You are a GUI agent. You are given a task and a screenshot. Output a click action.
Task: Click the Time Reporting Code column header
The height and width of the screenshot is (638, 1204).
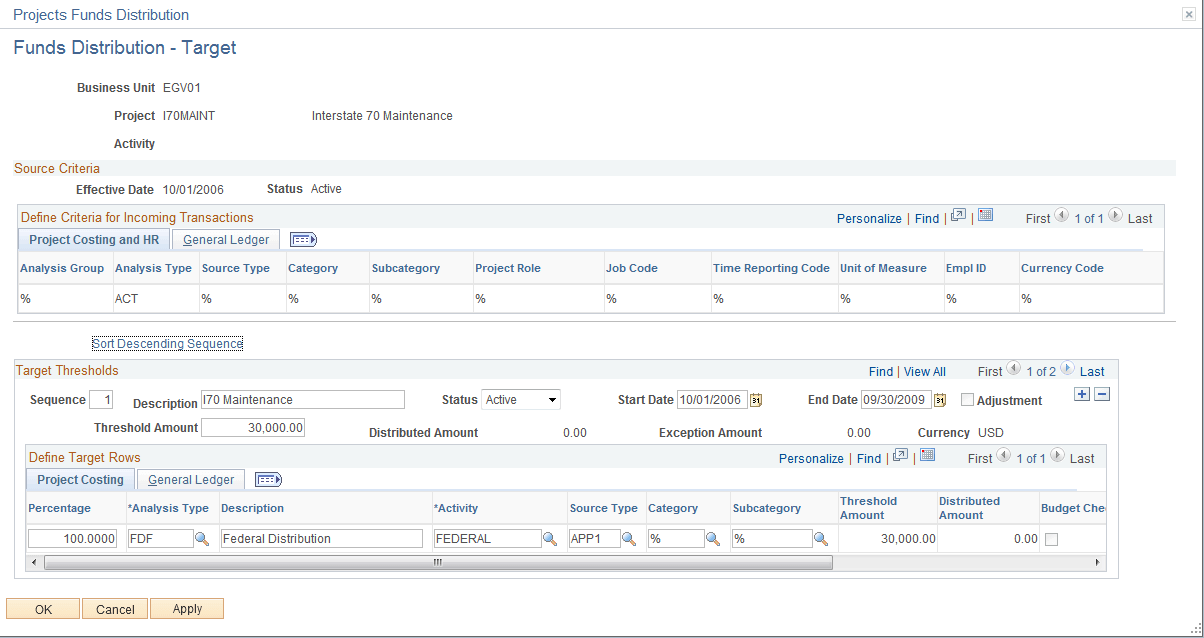(x=771, y=268)
